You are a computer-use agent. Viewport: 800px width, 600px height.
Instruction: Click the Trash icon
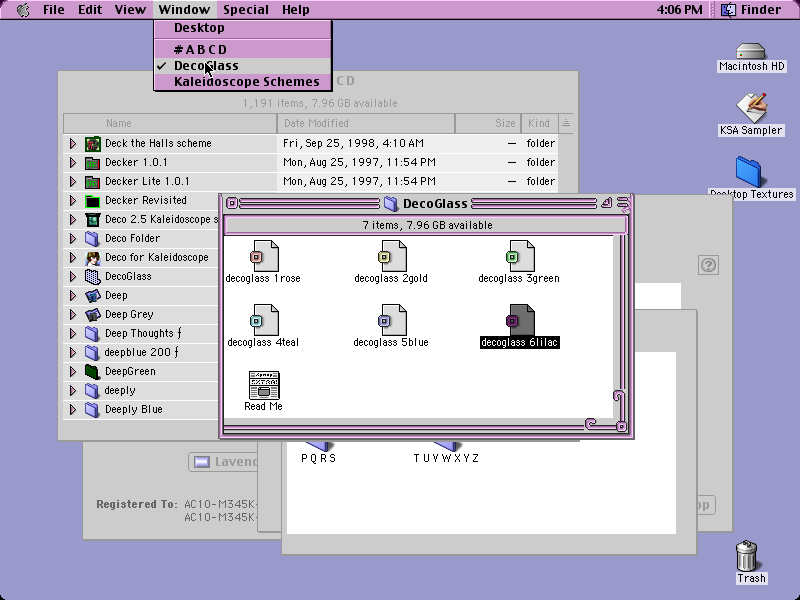tap(746, 556)
